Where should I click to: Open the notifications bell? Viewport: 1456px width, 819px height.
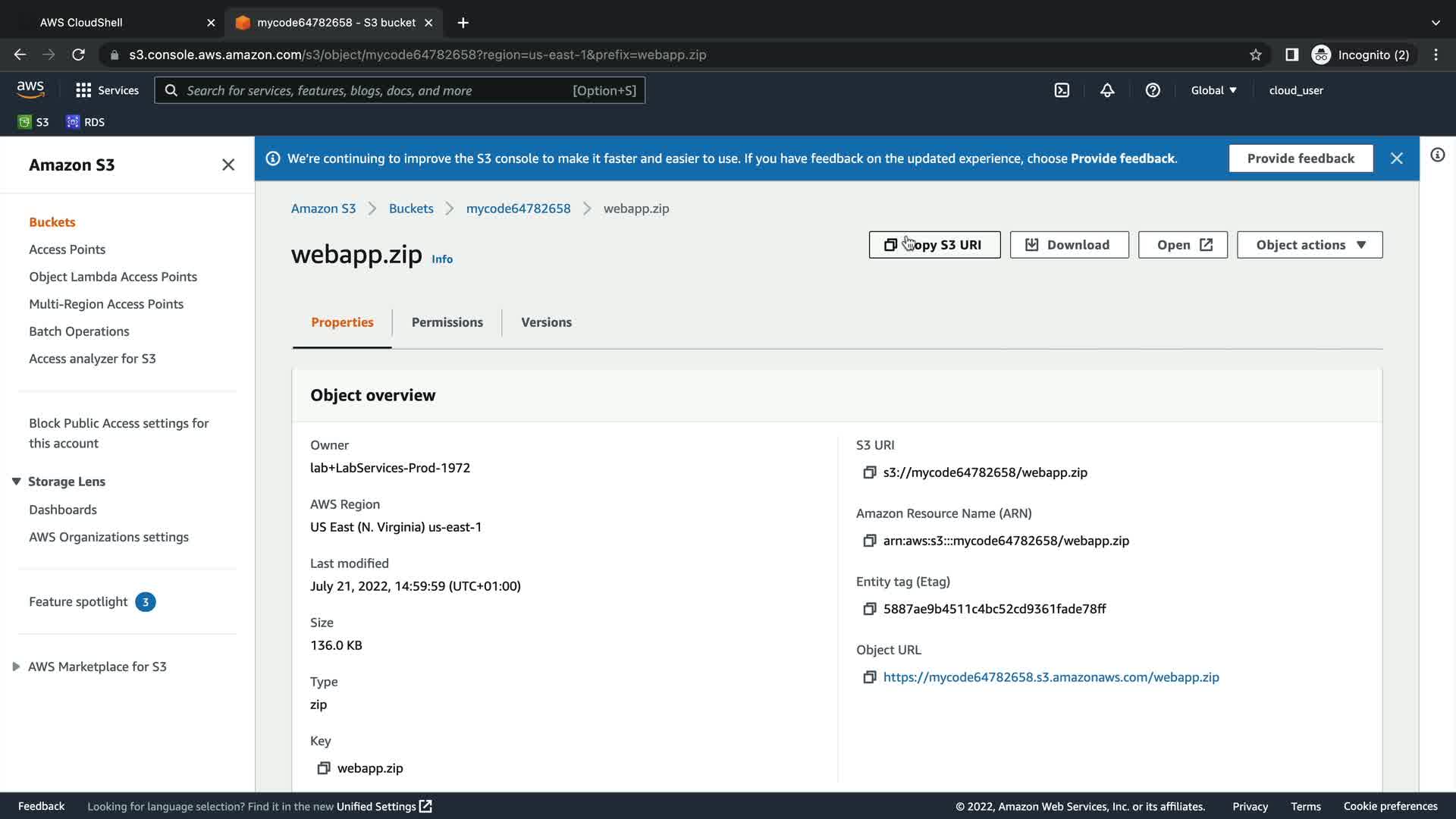(x=1107, y=90)
